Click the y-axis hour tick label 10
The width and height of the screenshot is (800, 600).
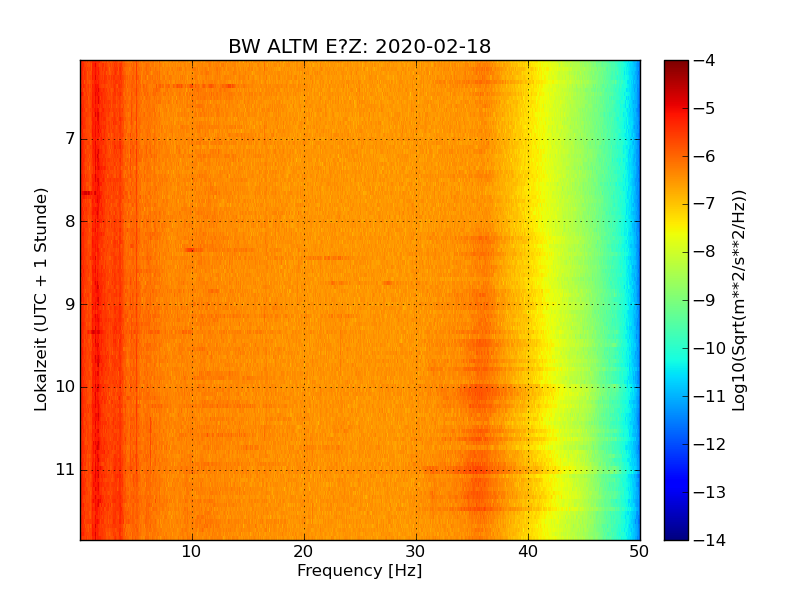(65, 387)
